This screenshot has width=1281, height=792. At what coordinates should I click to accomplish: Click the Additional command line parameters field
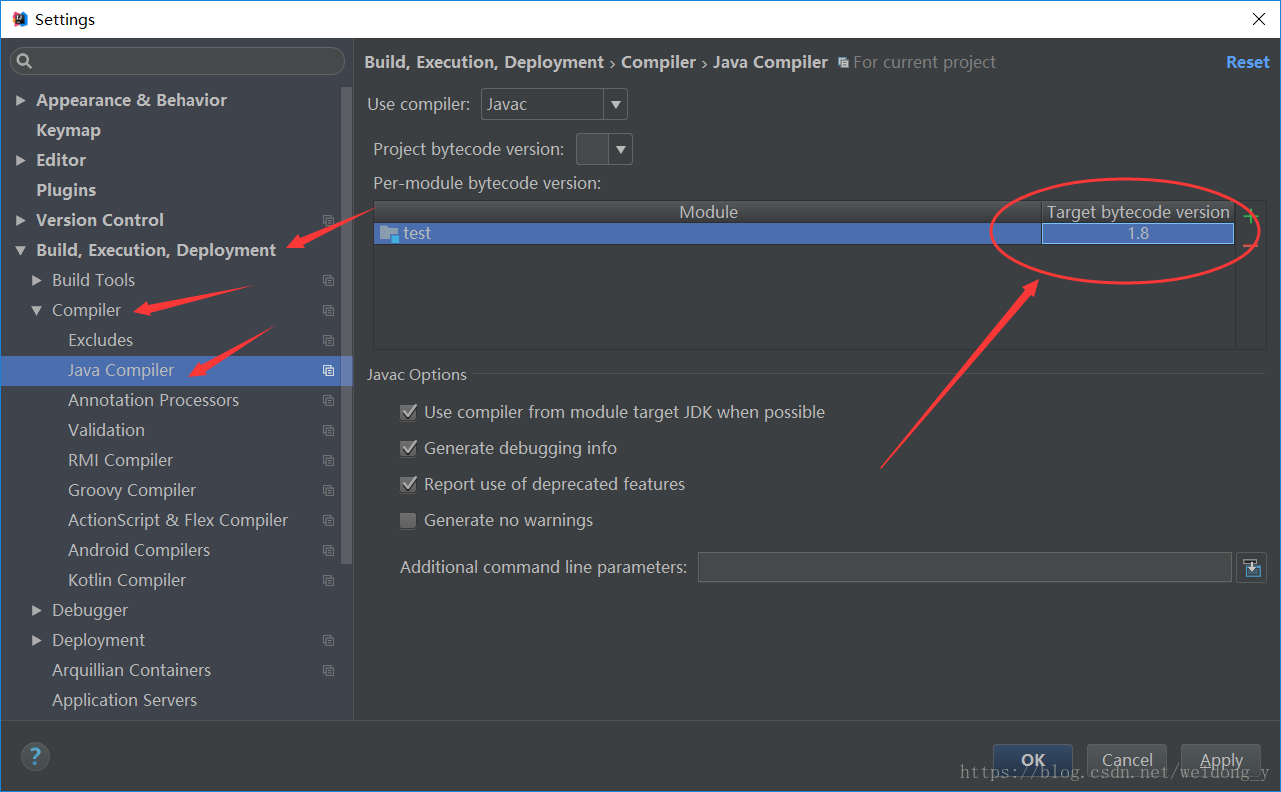965,567
